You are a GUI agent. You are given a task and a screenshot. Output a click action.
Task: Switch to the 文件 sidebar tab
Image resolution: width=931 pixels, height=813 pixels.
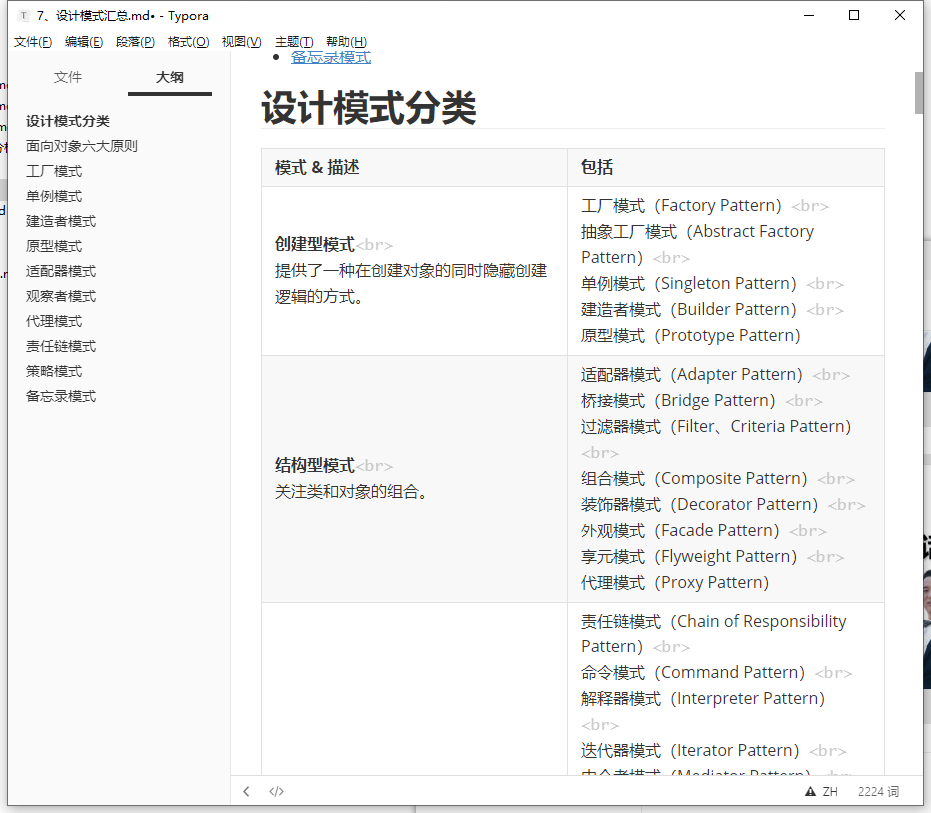tap(68, 77)
